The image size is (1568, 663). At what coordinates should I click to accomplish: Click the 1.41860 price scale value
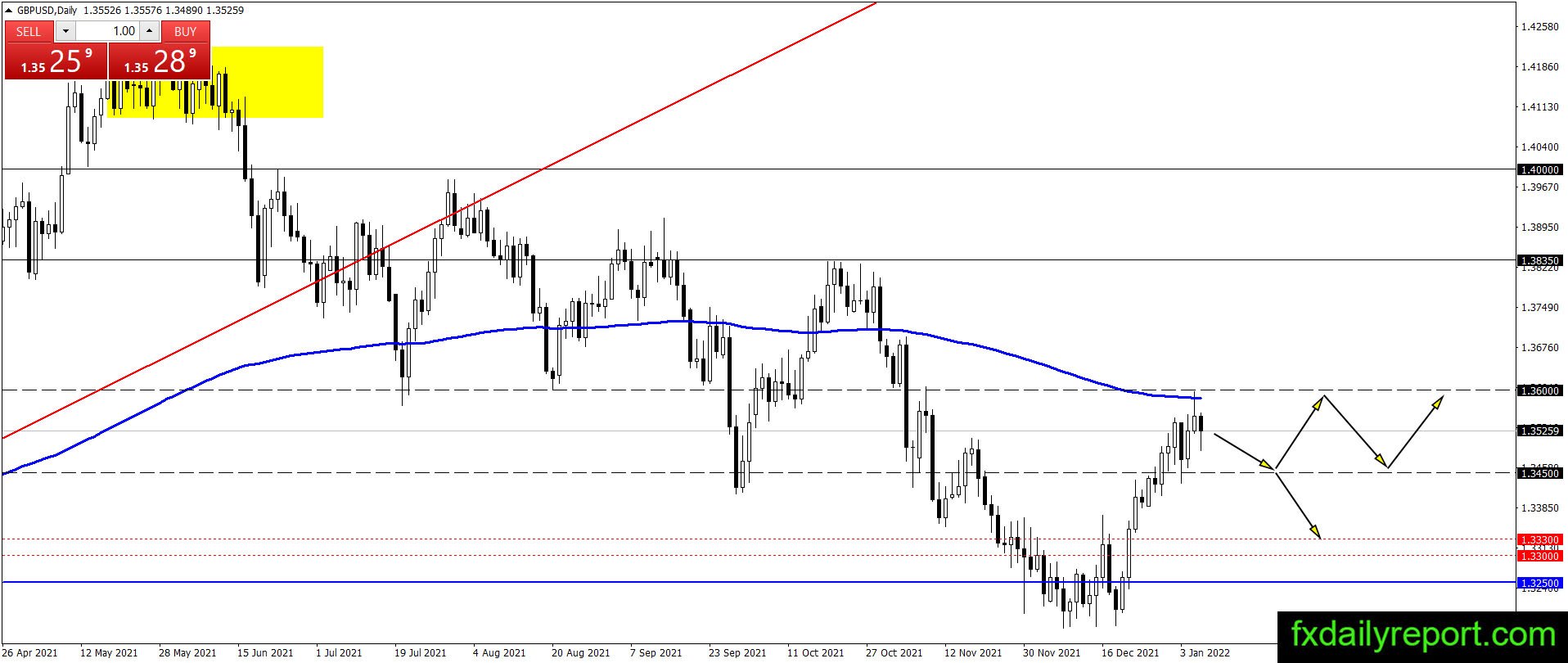click(x=1539, y=67)
